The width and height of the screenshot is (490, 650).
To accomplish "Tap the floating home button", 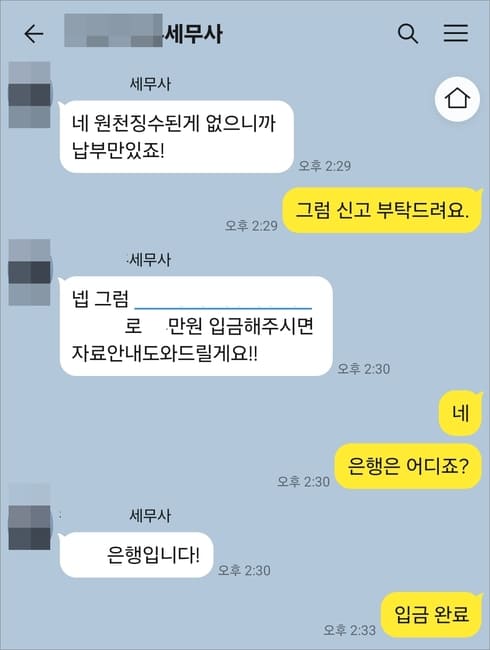I will point(457,99).
